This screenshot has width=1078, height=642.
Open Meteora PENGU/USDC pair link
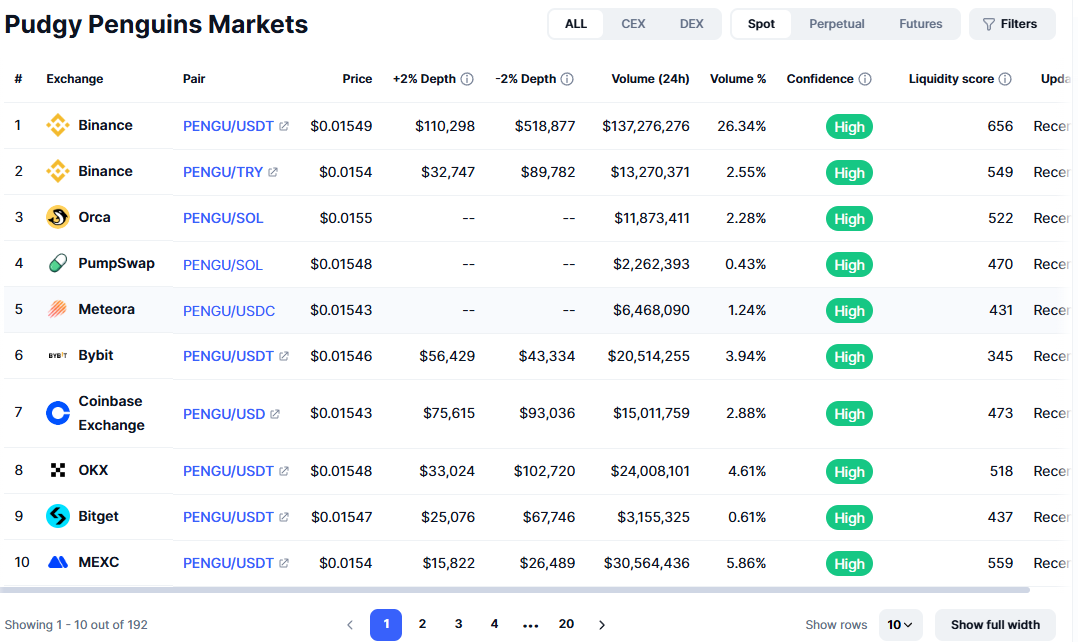(229, 311)
